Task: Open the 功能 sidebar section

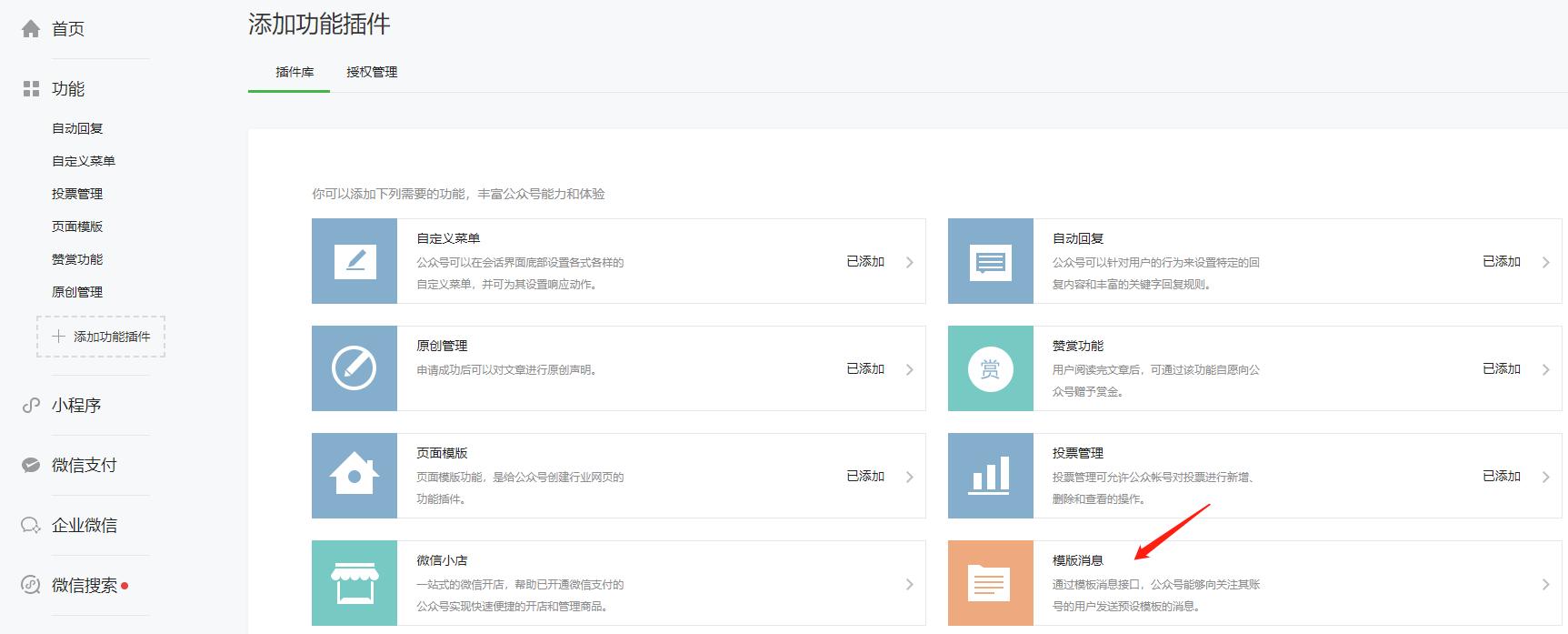Action: pos(68,88)
